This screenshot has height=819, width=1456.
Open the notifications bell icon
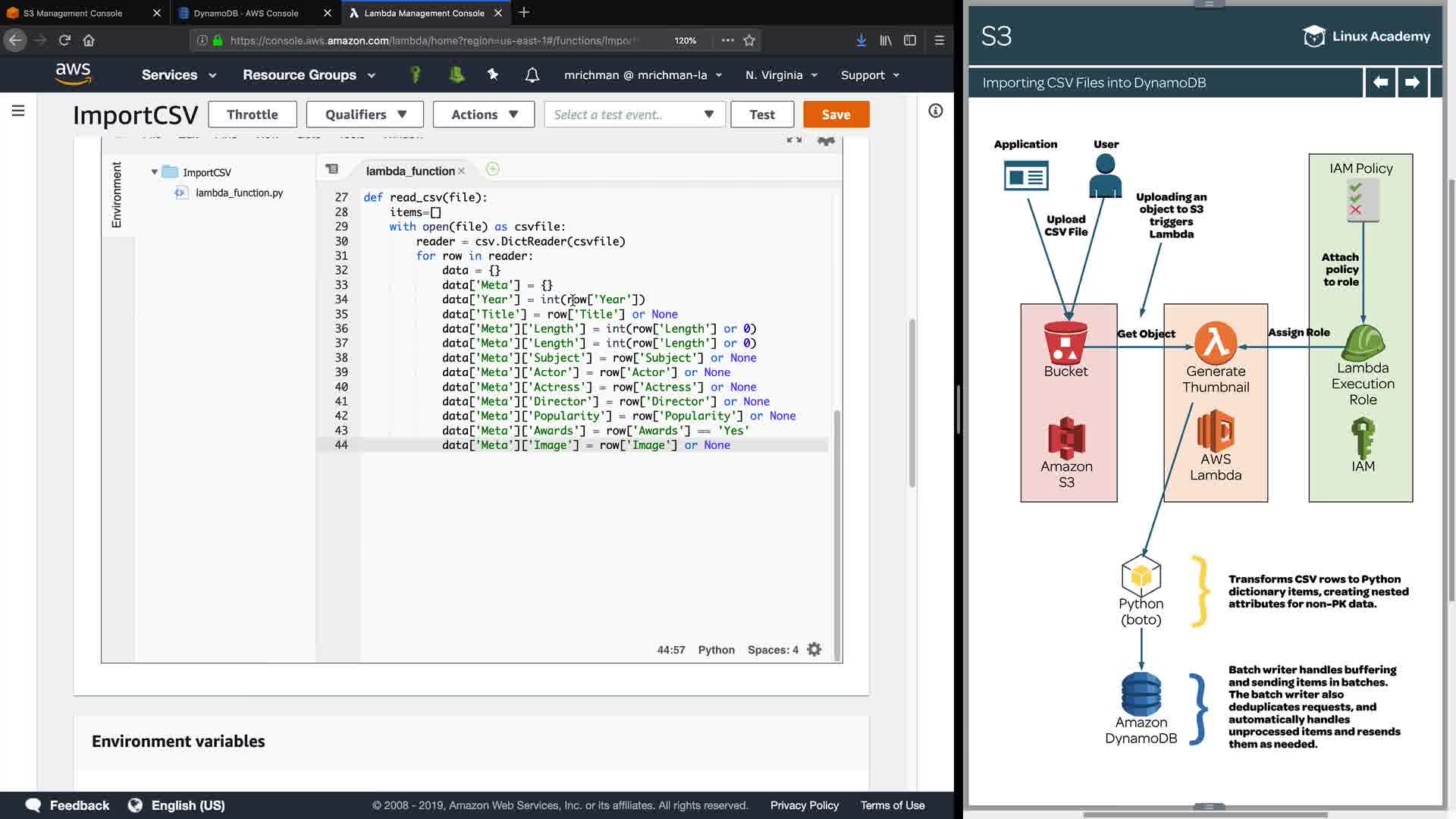[x=532, y=75]
